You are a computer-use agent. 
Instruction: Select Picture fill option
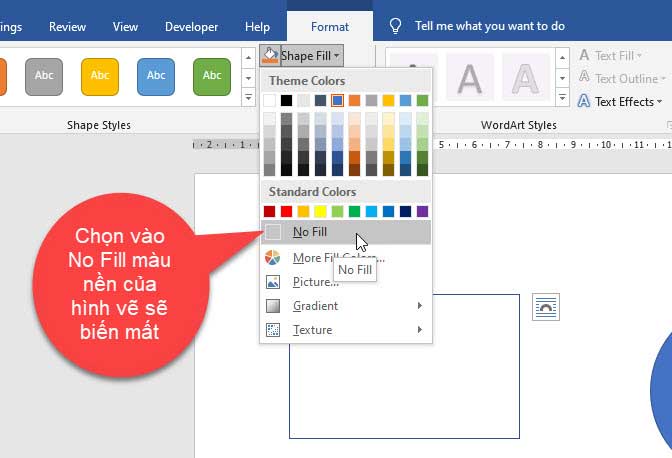tap(346, 282)
